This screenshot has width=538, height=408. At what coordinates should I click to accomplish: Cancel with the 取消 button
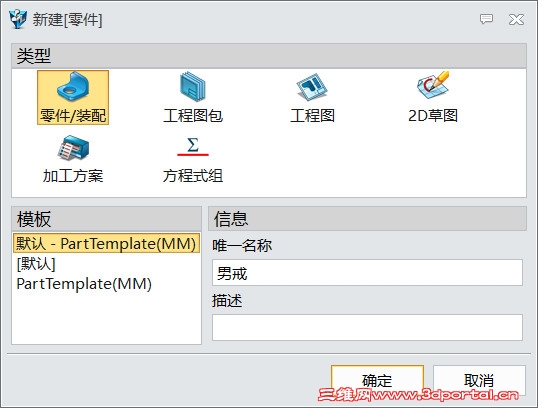[479, 380]
